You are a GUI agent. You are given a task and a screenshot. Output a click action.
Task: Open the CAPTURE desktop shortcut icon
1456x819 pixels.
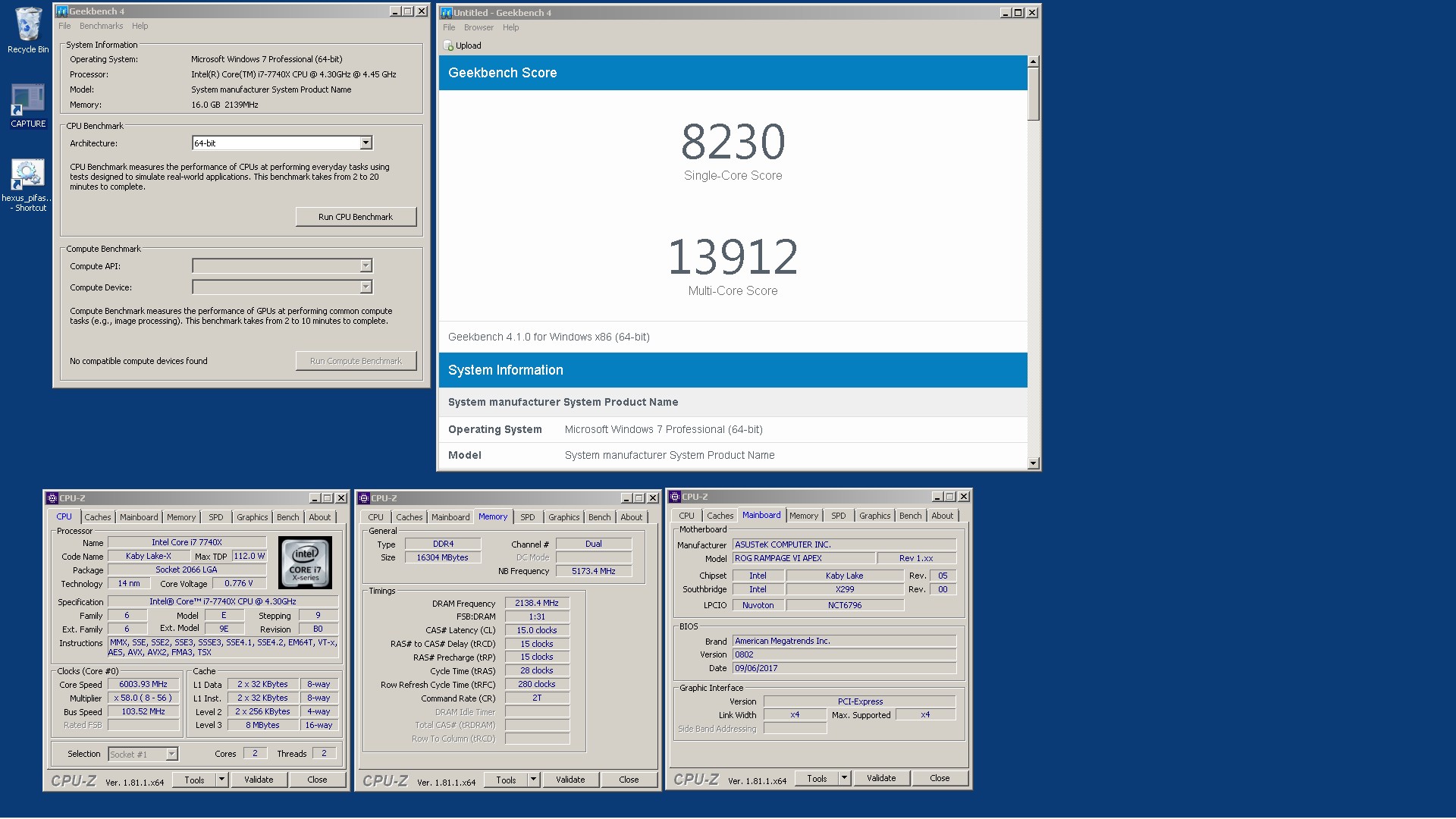coord(28,100)
